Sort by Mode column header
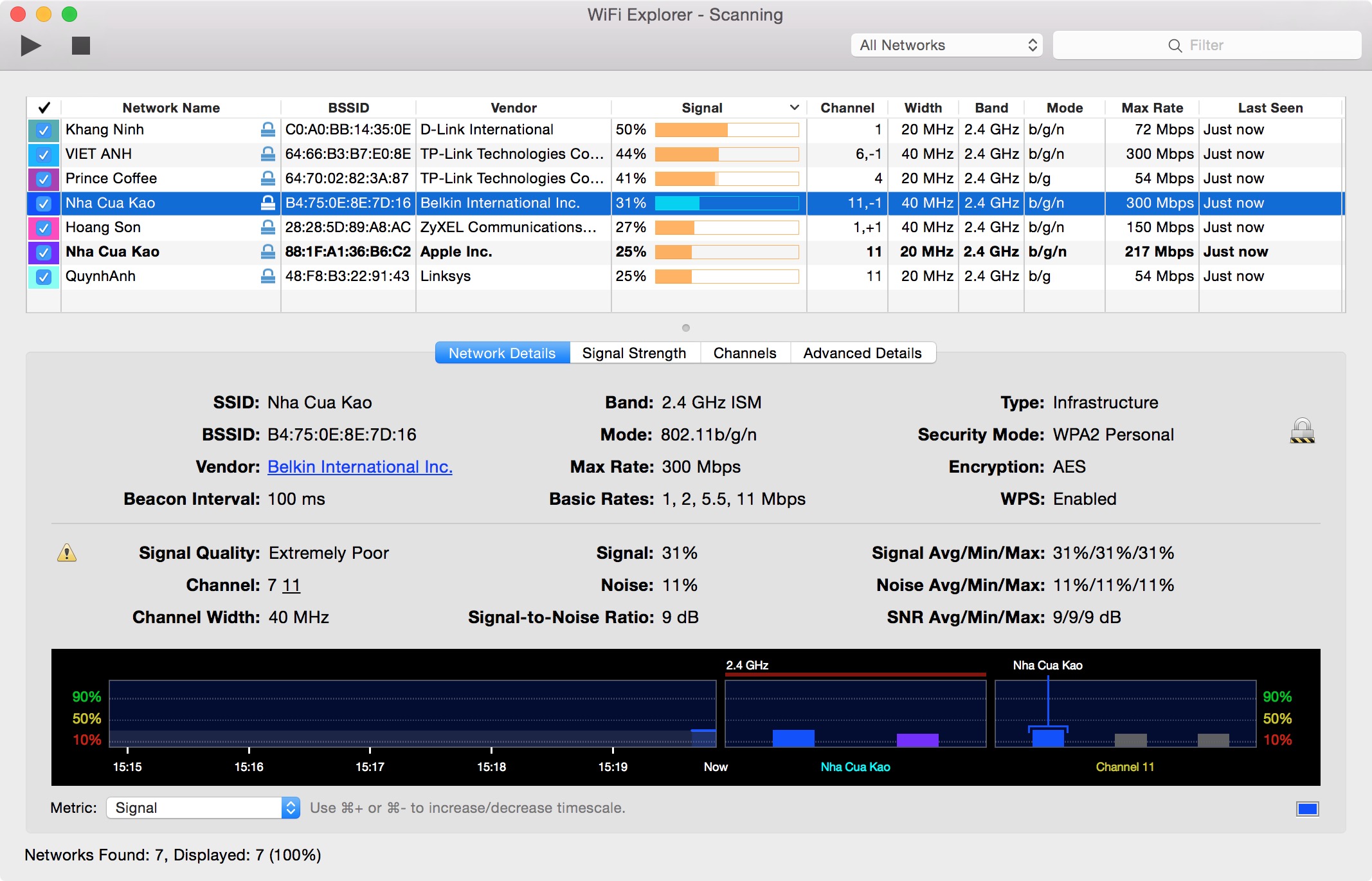The height and width of the screenshot is (881, 1372). 1065,108
